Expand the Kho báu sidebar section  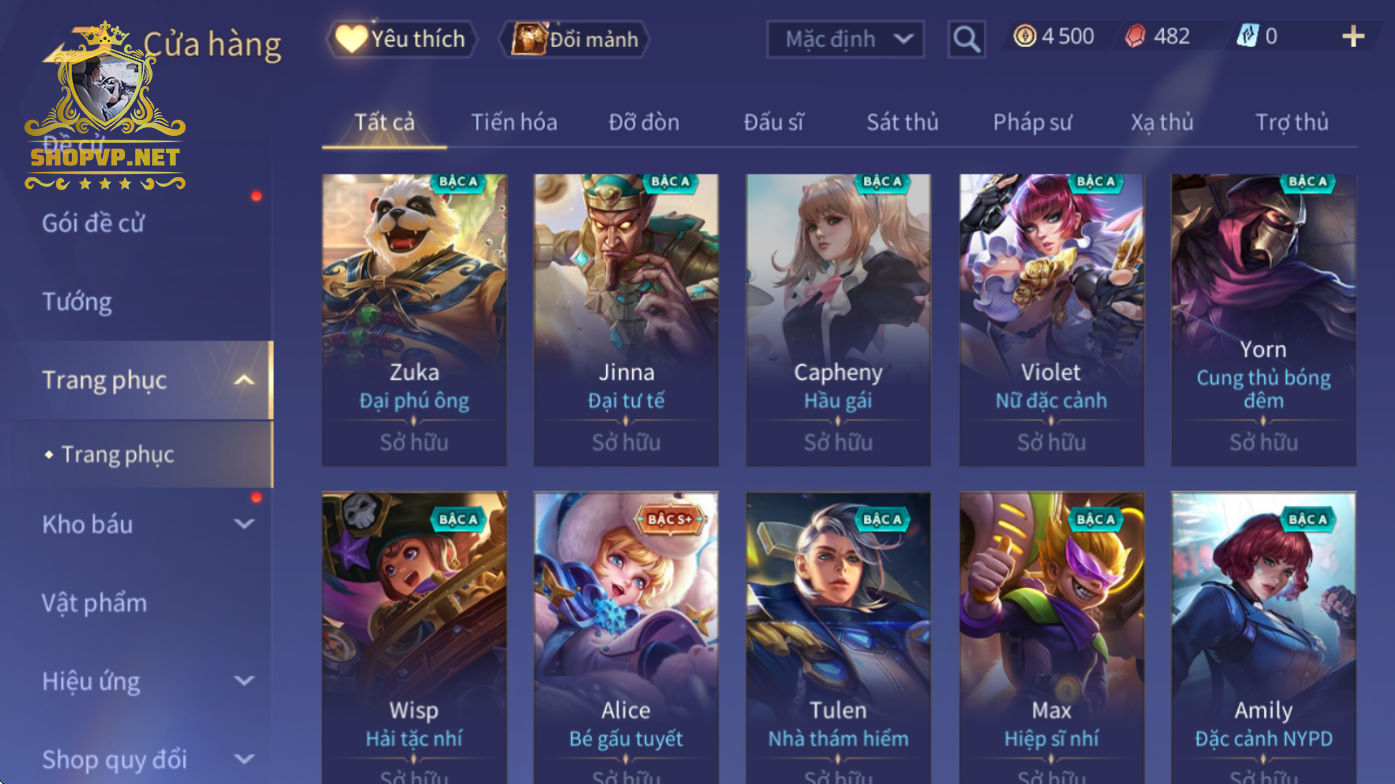244,524
